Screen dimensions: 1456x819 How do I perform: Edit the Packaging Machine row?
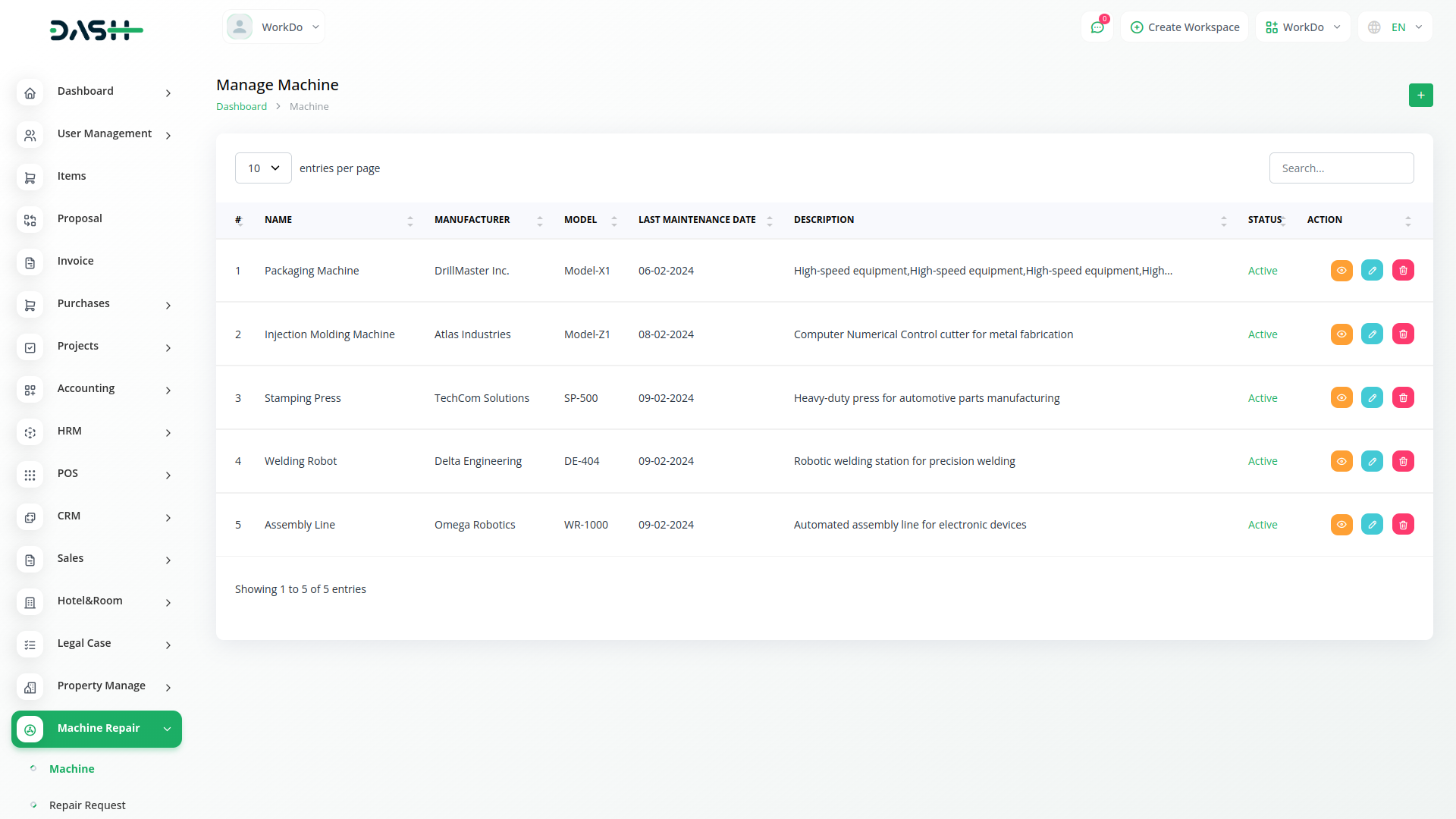(x=1372, y=271)
